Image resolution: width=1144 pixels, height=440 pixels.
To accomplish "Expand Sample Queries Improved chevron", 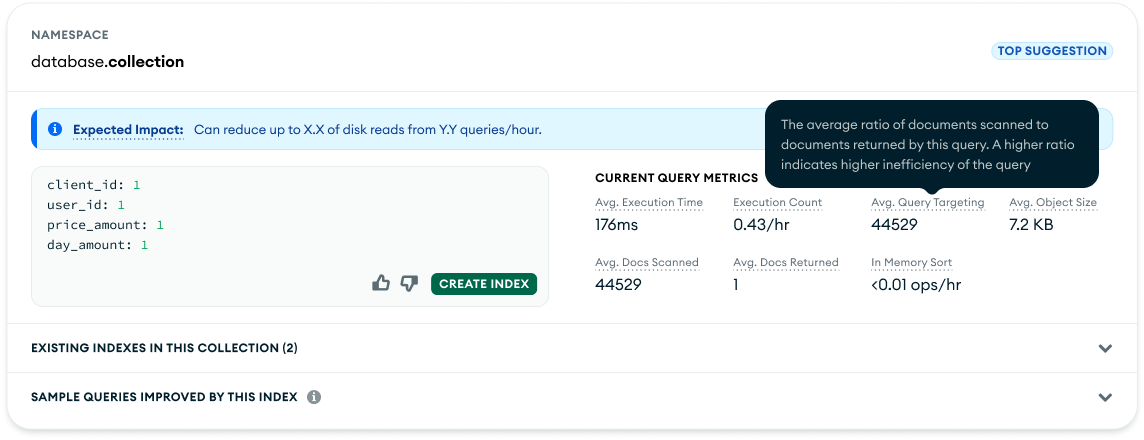I will tap(1105, 398).
